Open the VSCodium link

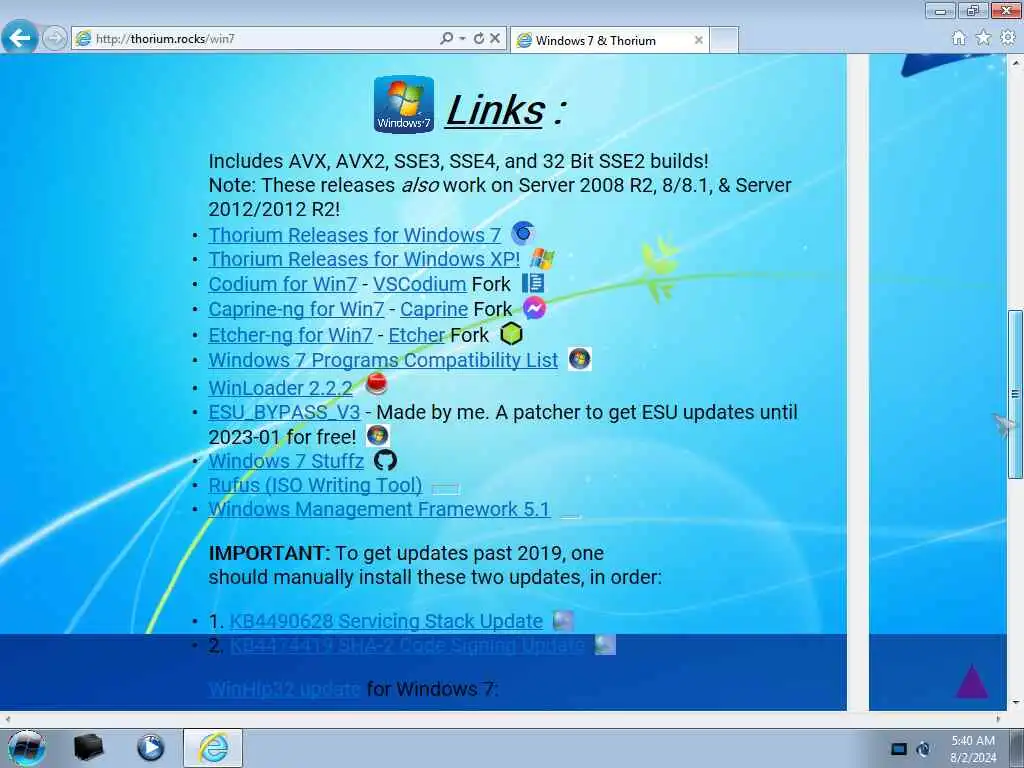tap(419, 284)
